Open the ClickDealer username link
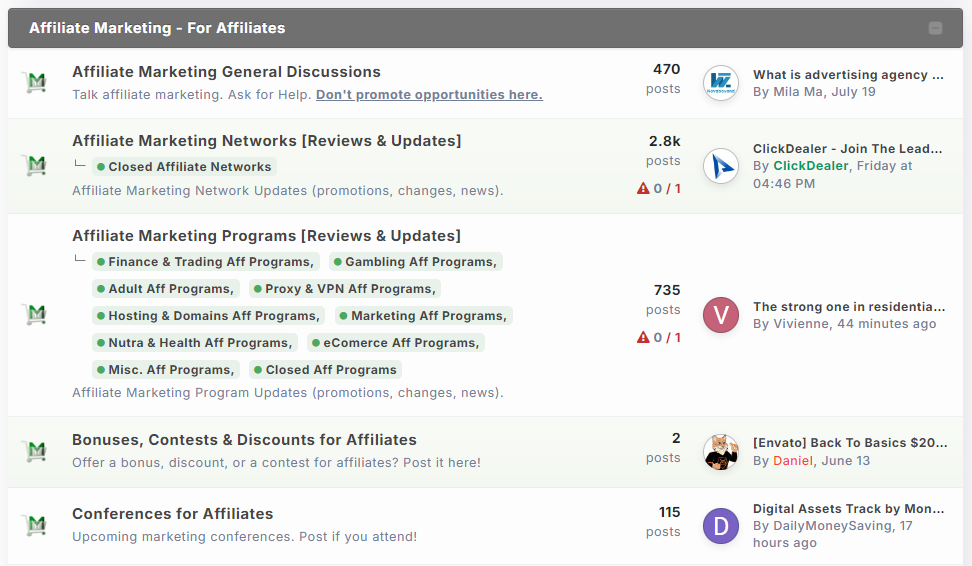The height and width of the screenshot is (566, 972). (x=810, y=166)
